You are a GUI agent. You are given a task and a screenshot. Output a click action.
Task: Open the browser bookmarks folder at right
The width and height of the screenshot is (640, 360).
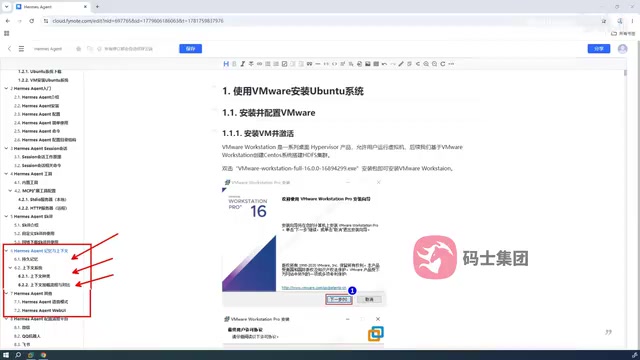point(623,33)
